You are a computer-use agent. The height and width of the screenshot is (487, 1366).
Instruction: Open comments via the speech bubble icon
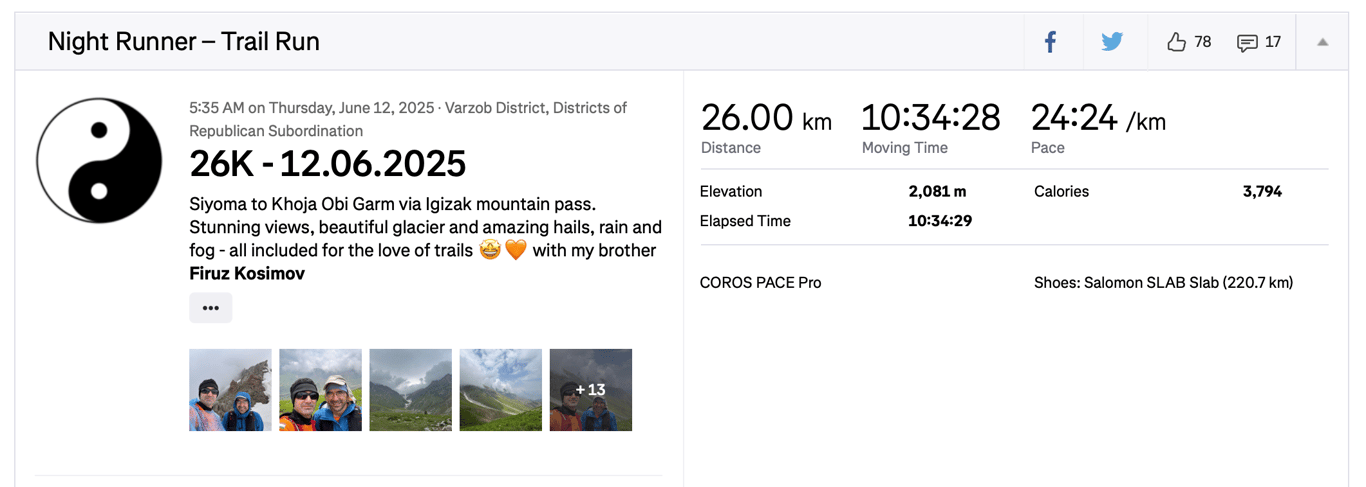[1247, 43]
